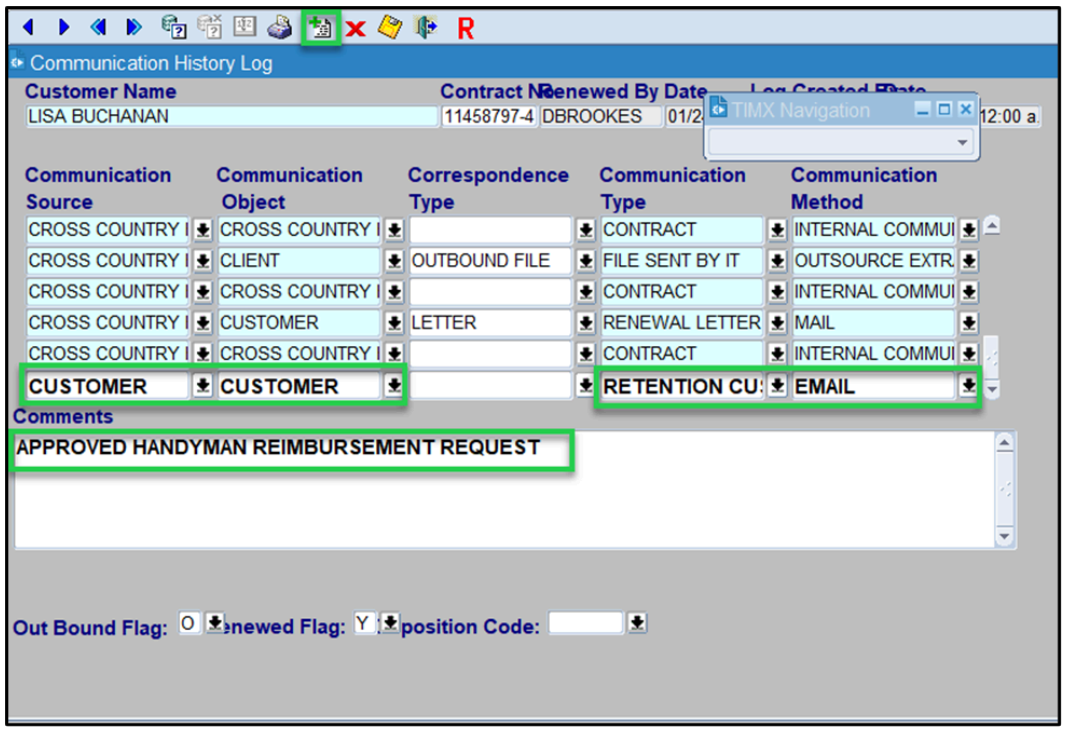The height and width of the screenshot is (729, 1066).
Task: Click the Renewed By field DBROOKES
Action: [601, 116]
